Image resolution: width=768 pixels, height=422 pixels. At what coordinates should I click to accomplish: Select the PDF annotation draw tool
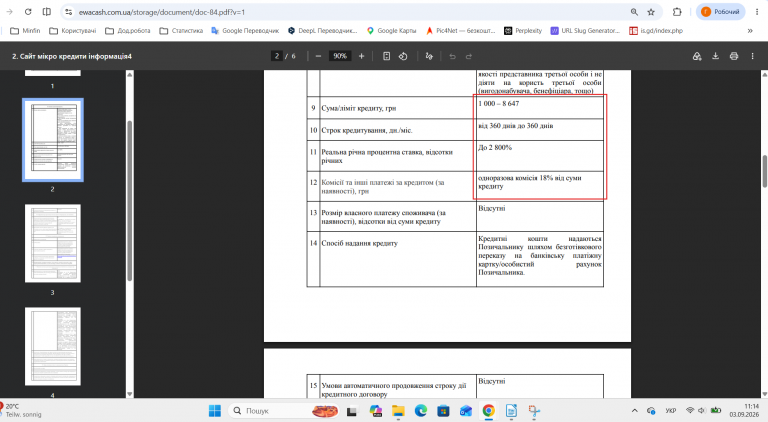429,56
